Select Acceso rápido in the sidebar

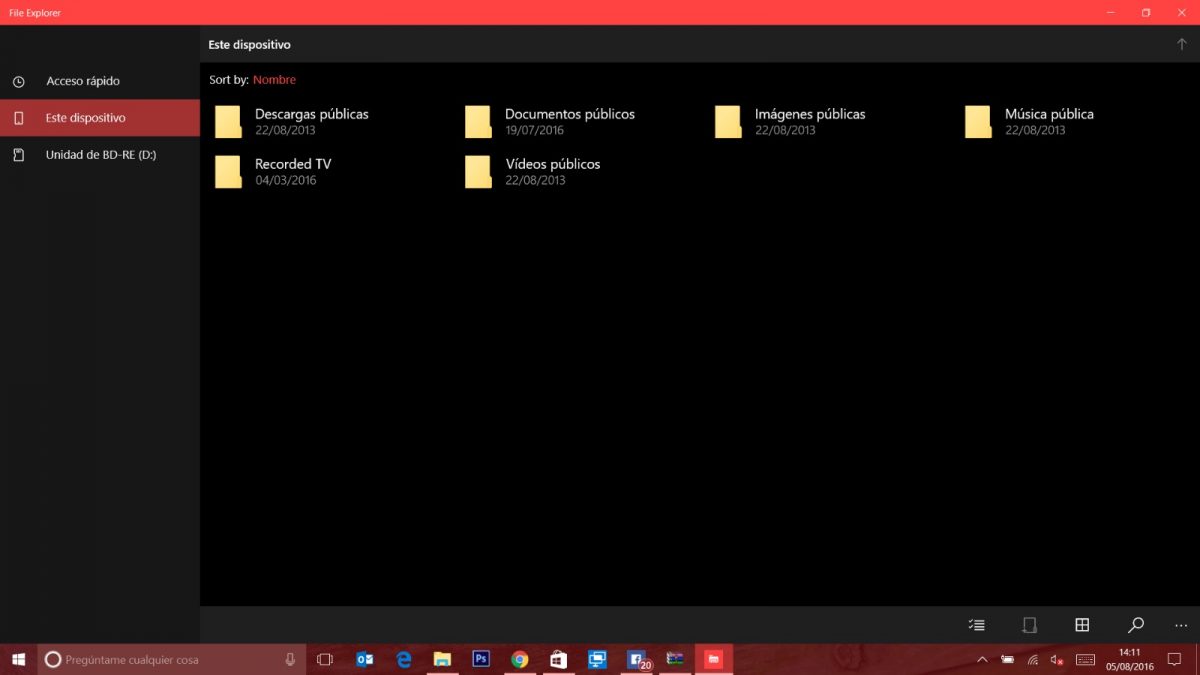(83, 81)
